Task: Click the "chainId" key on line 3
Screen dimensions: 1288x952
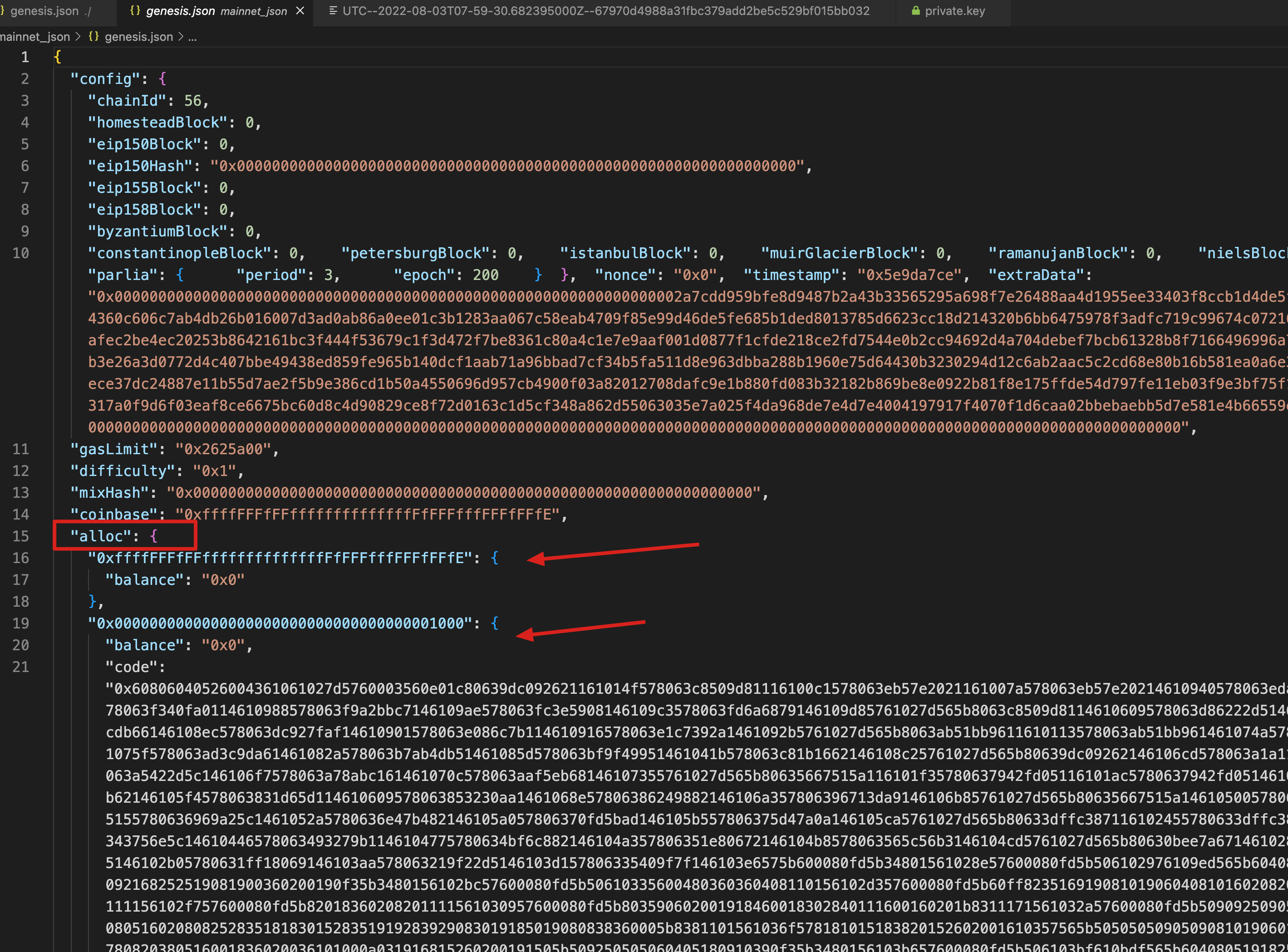Action: click(x=127, y=101)
